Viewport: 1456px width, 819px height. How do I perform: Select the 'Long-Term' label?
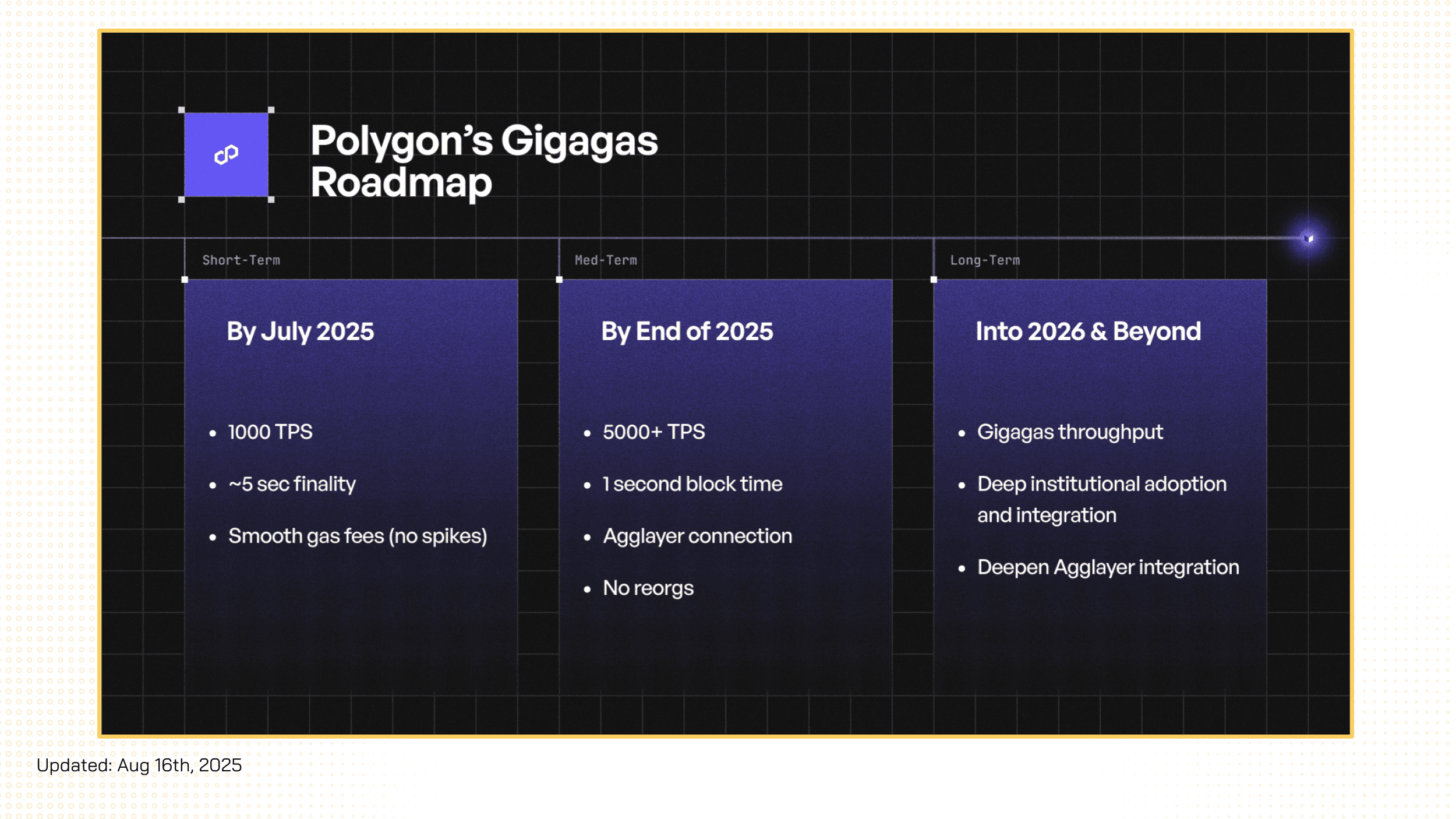[985, 260]
